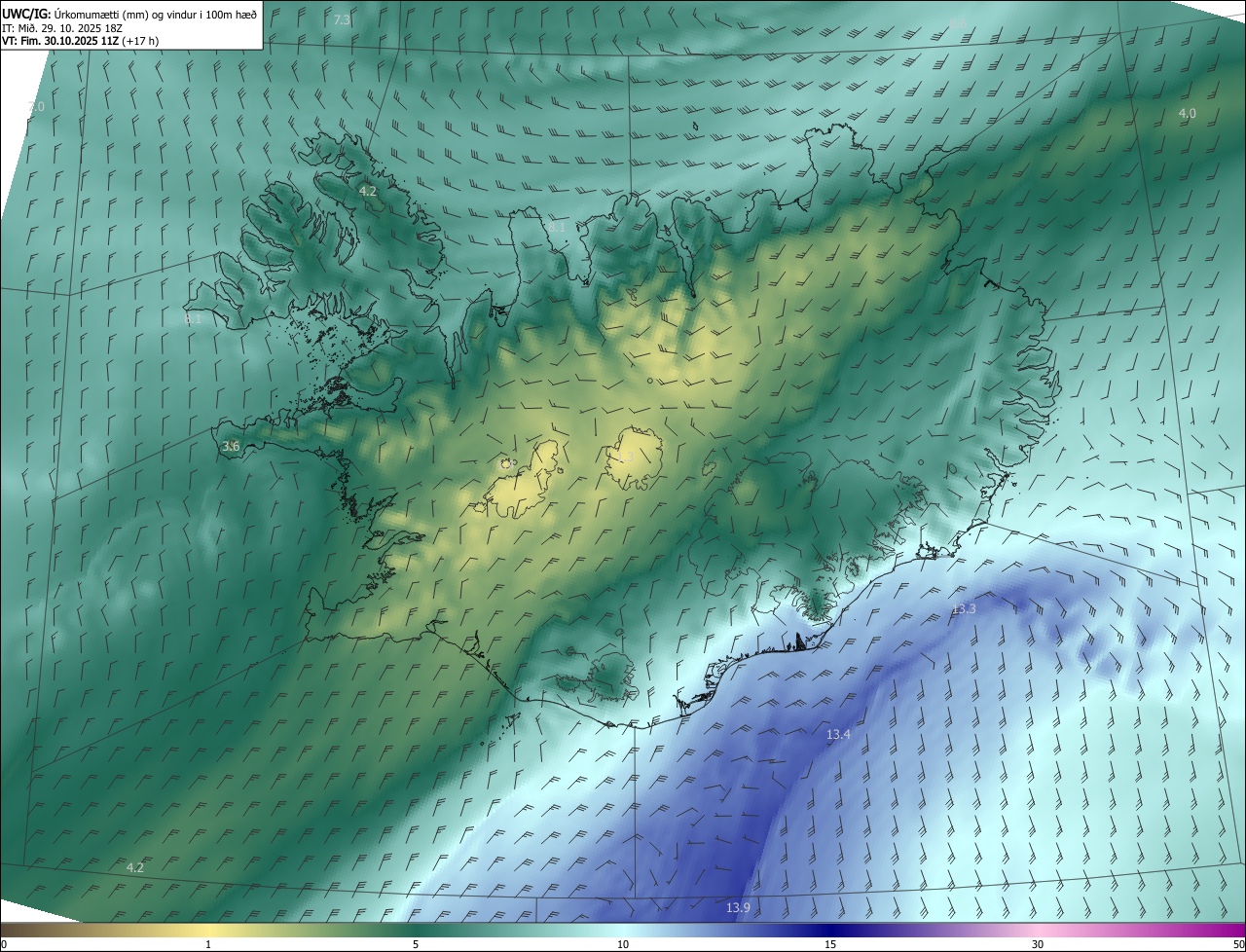Click the '10' tick on the color scale
This screenshot has width=1246, height=952.
click(623, 944)
